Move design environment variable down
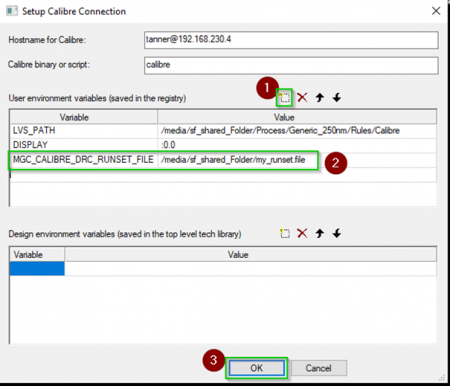450x386 pixels. point(337,233)
